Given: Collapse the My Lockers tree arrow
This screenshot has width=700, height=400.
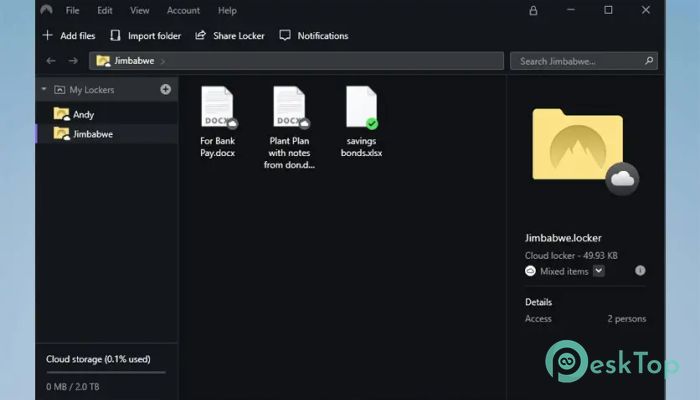Looking at the screenshot, I should click(x=44, y=89).
